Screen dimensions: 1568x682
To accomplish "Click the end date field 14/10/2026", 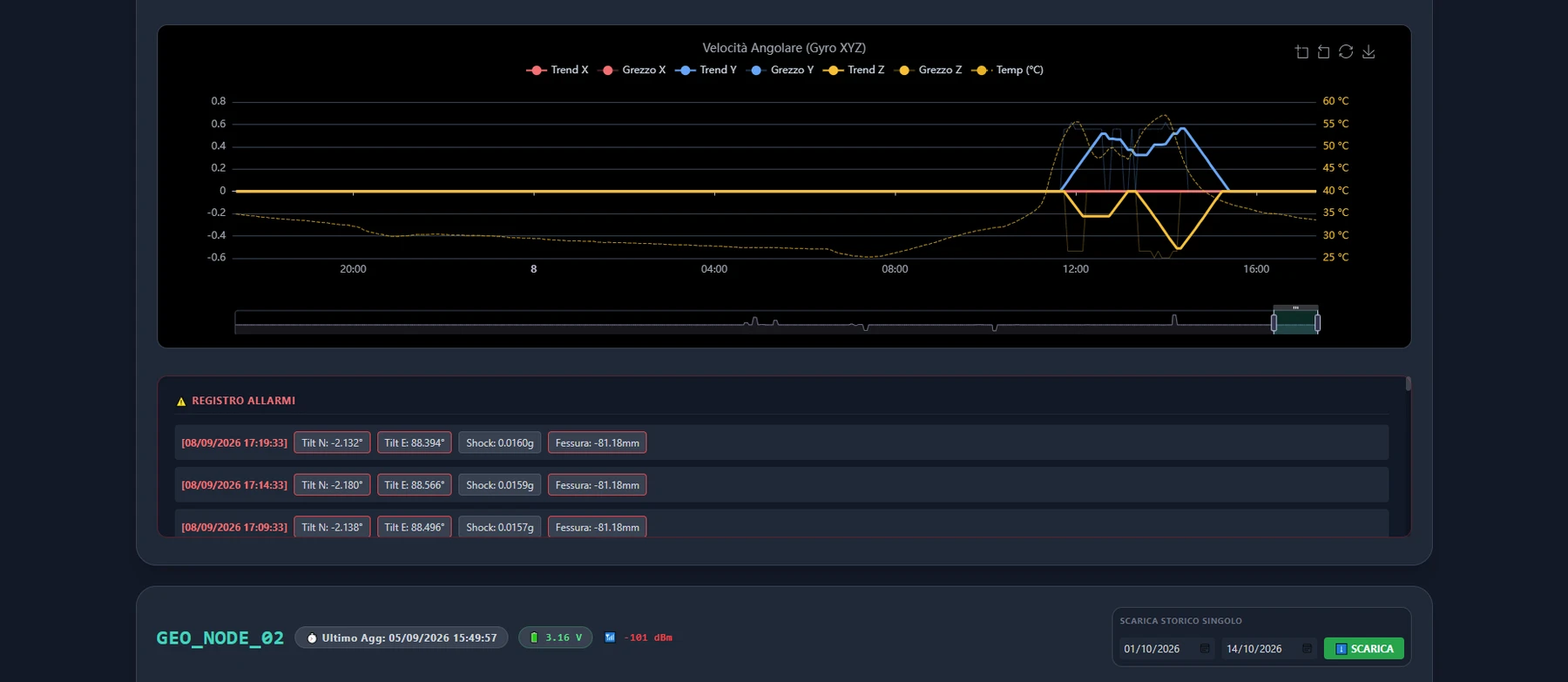I will point(1268,649).
